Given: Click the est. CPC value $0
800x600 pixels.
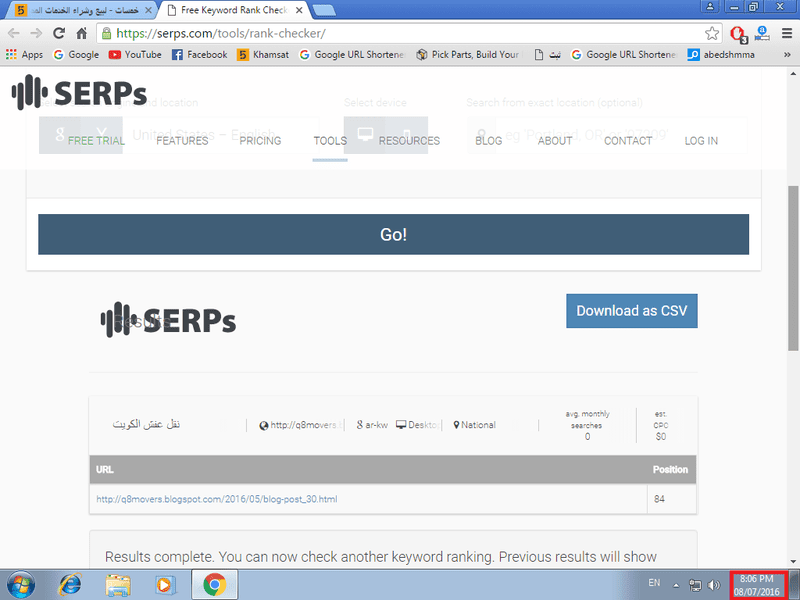Looking at the screenshot, I should (661, 437).
